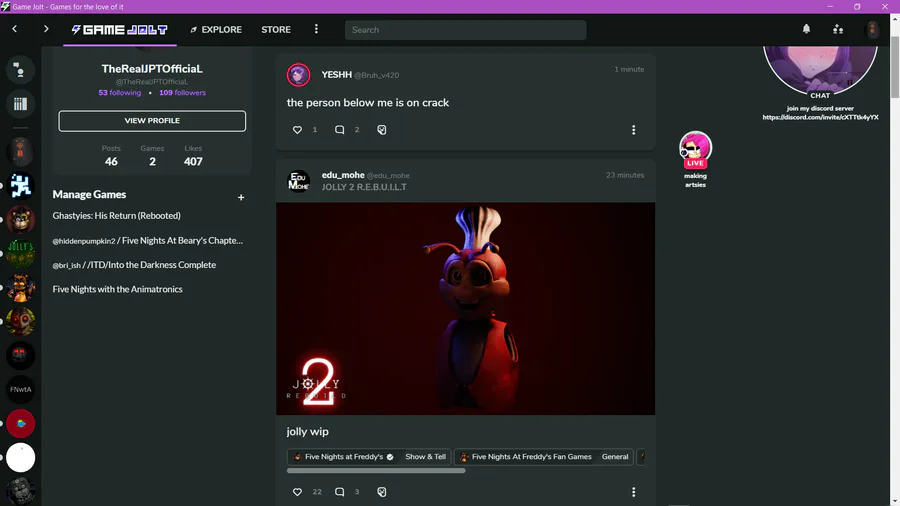The image size is (900, 506).
Task: Open the edu_mohe user avatar
Action: [x=298, y=181]
